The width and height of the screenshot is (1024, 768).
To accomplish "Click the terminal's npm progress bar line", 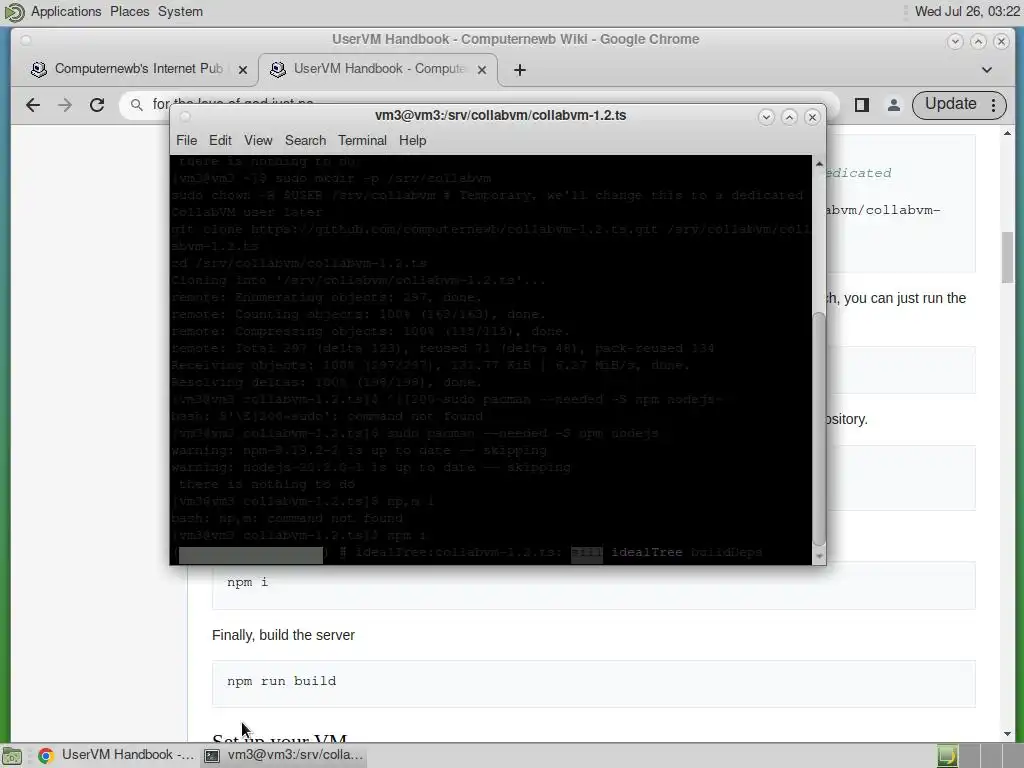I will pyautogui.click(x=468, y=553).
